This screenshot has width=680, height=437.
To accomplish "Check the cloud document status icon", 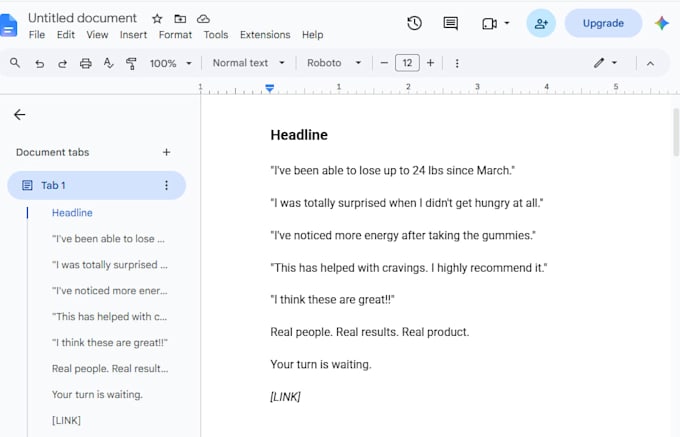I will pos(203,19).
